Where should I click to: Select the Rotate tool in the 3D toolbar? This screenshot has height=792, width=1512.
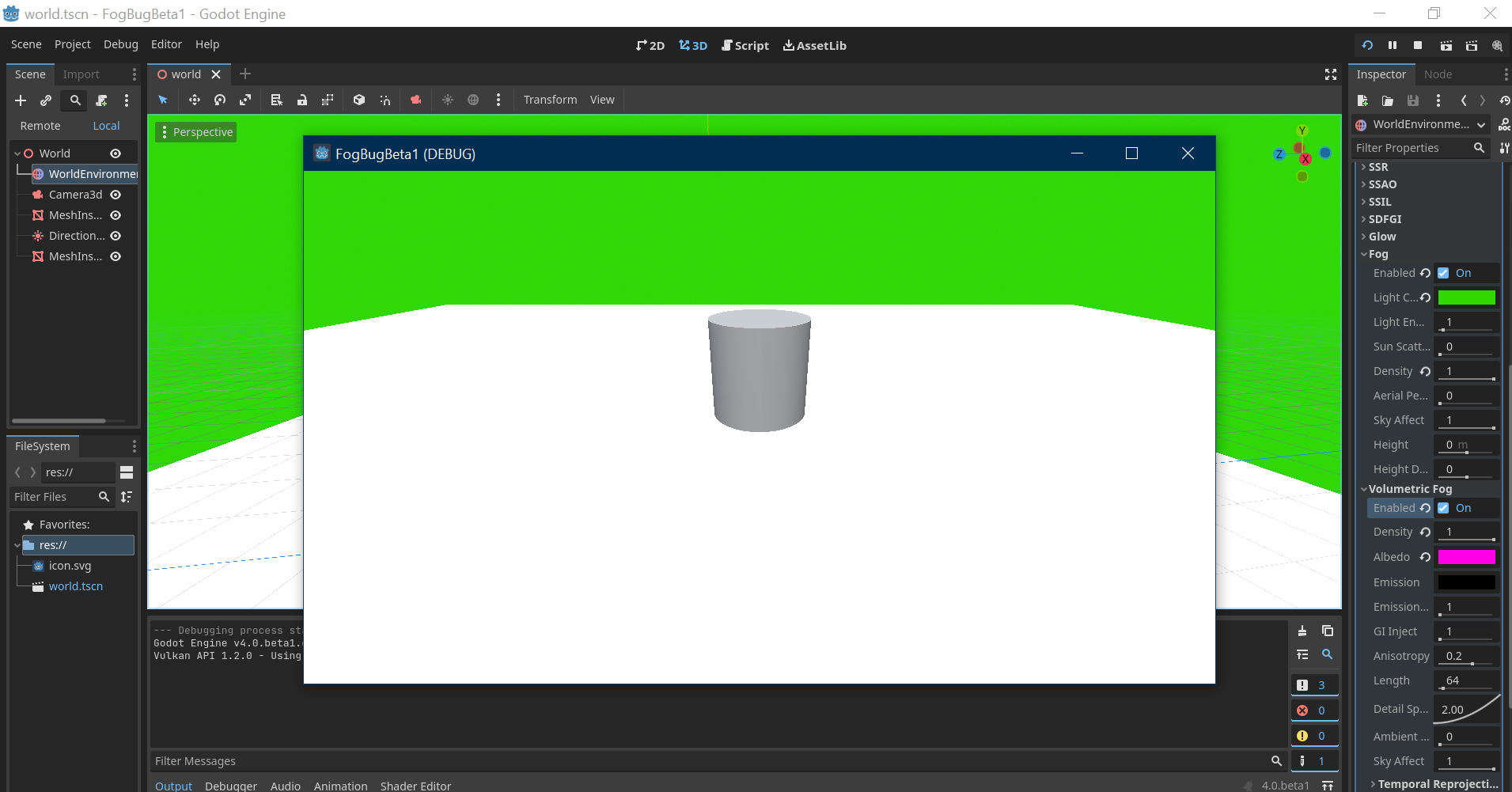click(x=220, y=100)
